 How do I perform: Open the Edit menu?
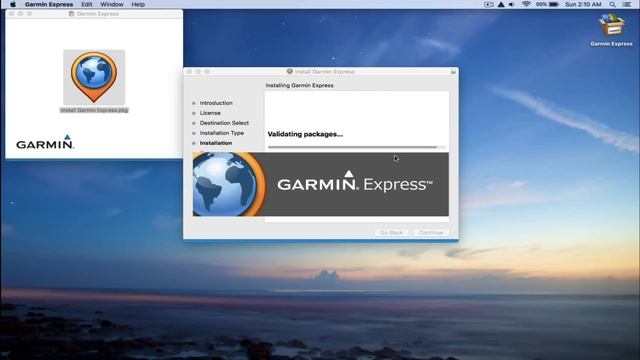click(x=87, y=4)
